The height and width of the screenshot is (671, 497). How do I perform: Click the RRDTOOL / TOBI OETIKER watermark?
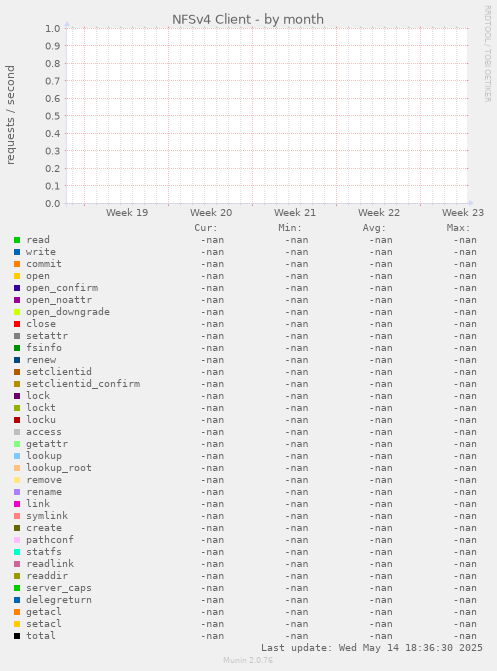pos(488,53)
